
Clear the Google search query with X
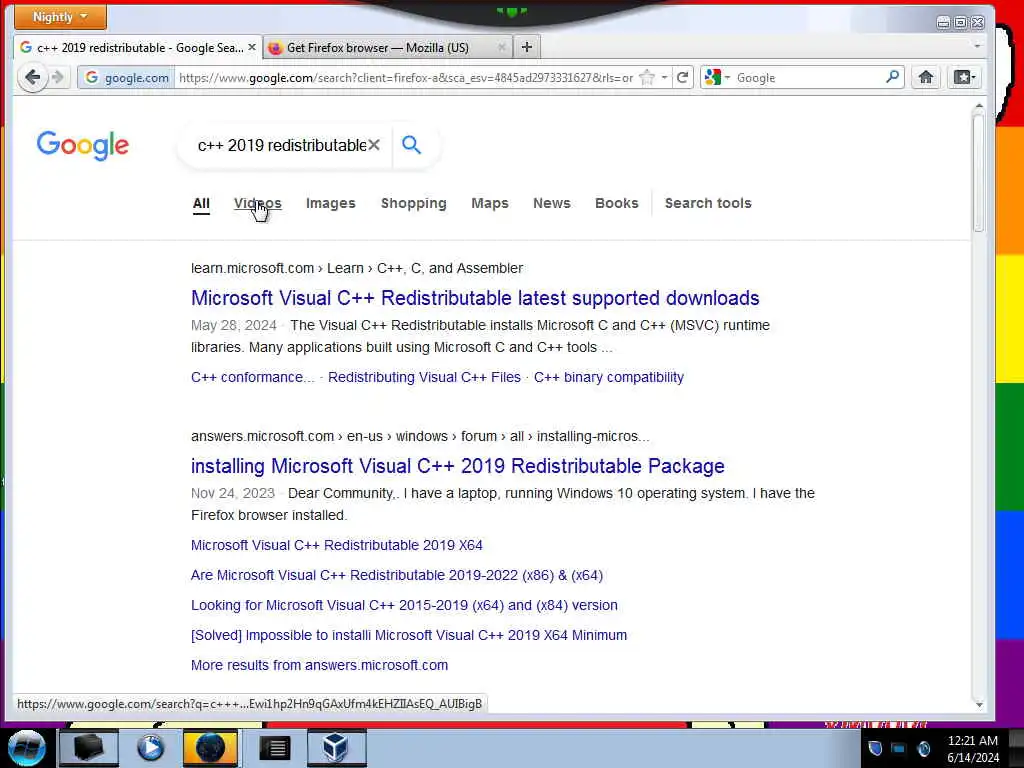point(374,145)
